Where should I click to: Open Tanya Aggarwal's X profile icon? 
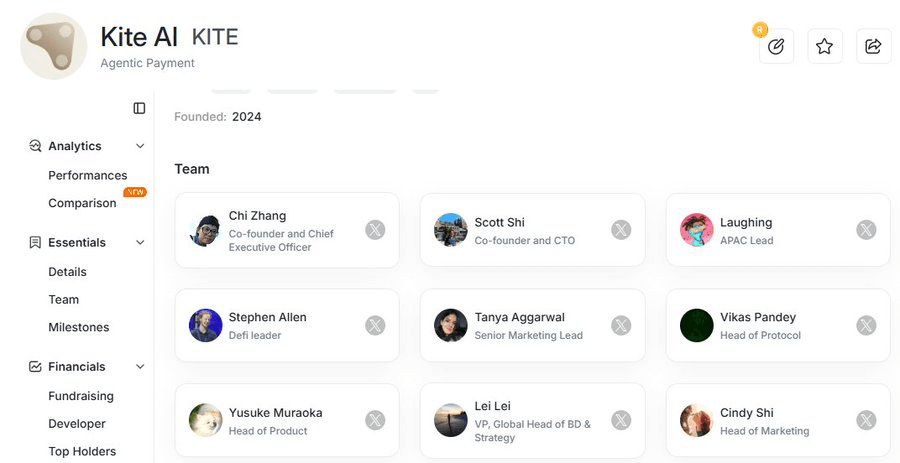tap(621, 325)
